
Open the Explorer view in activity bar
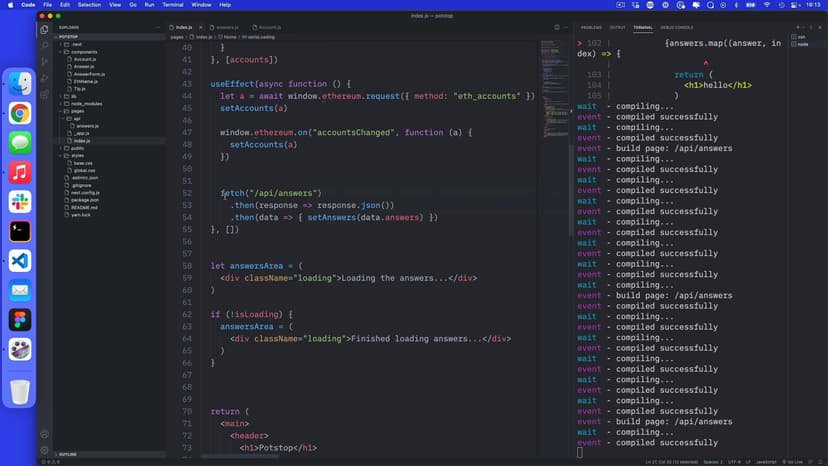coord(44,29)
